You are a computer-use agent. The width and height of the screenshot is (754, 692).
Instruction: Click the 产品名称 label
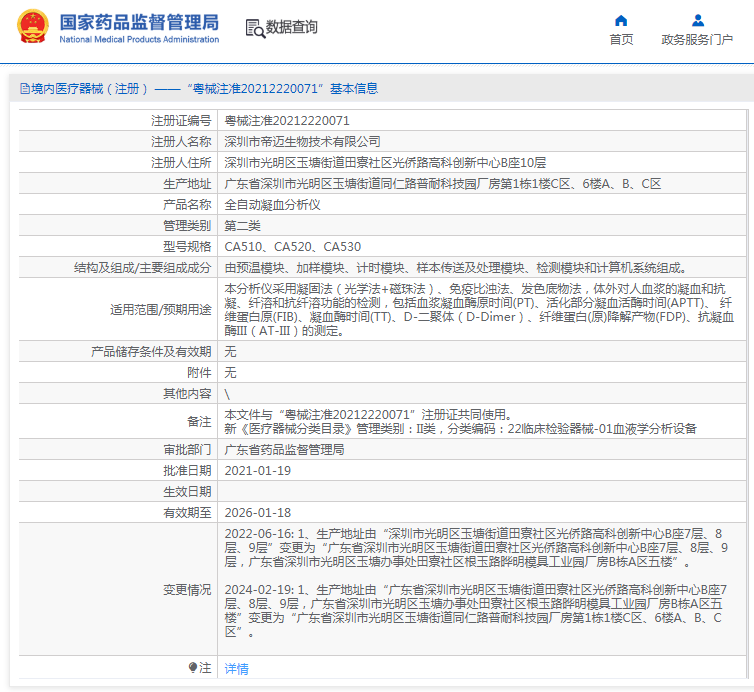coord(187,205)
